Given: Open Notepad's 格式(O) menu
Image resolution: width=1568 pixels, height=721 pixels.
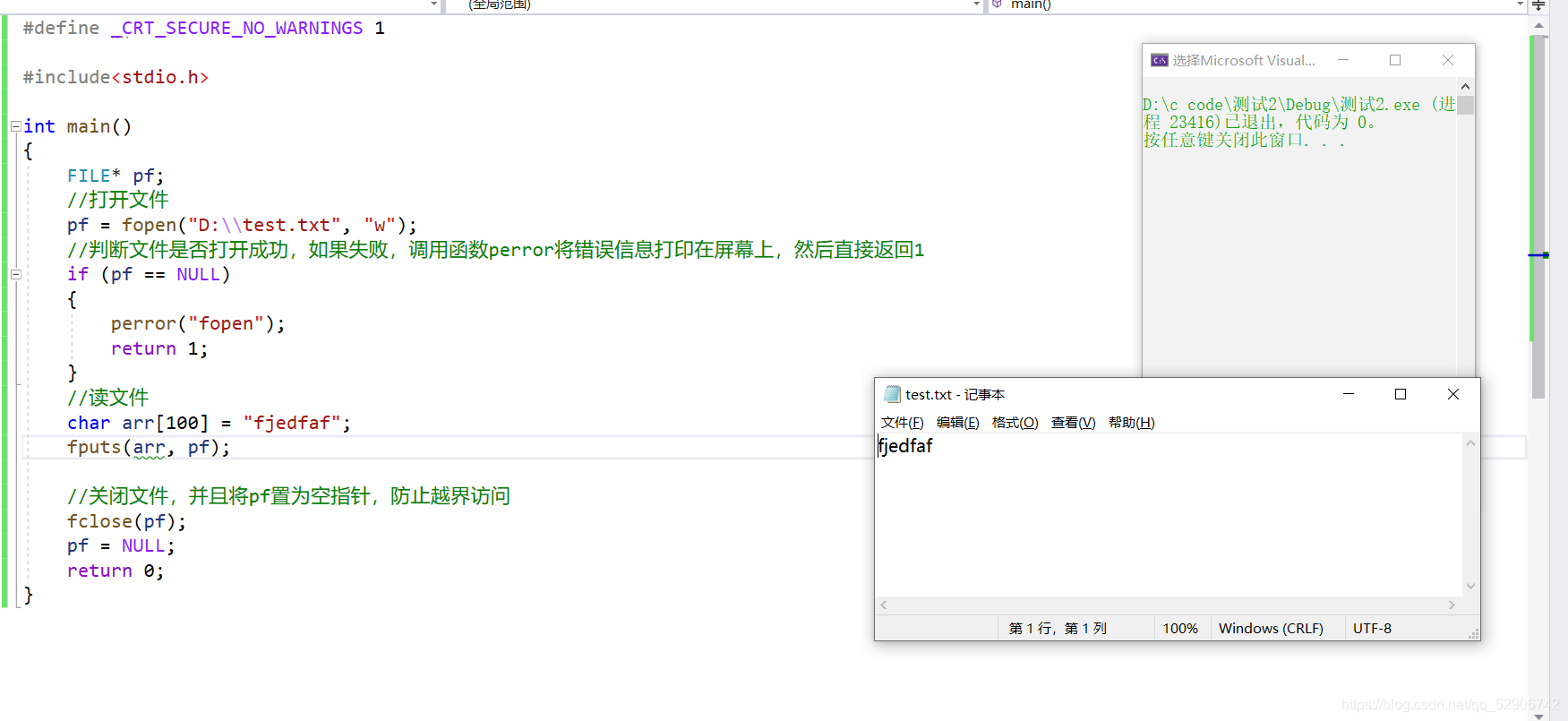Looking at the screenshot, I should 1015,423.
